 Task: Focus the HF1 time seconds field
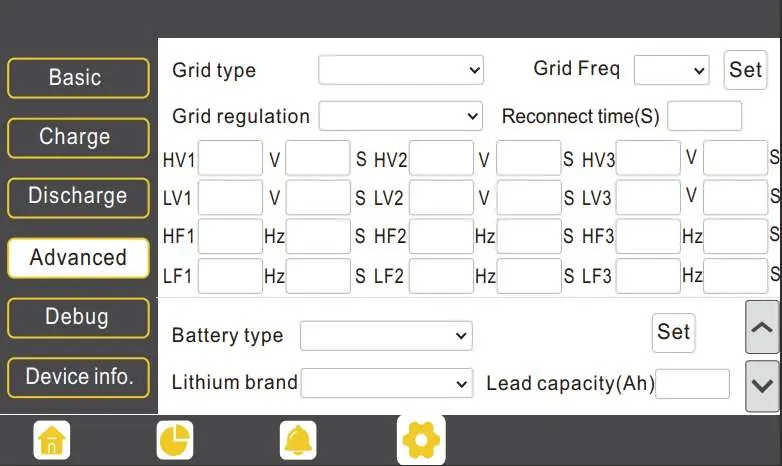(318, 236)
